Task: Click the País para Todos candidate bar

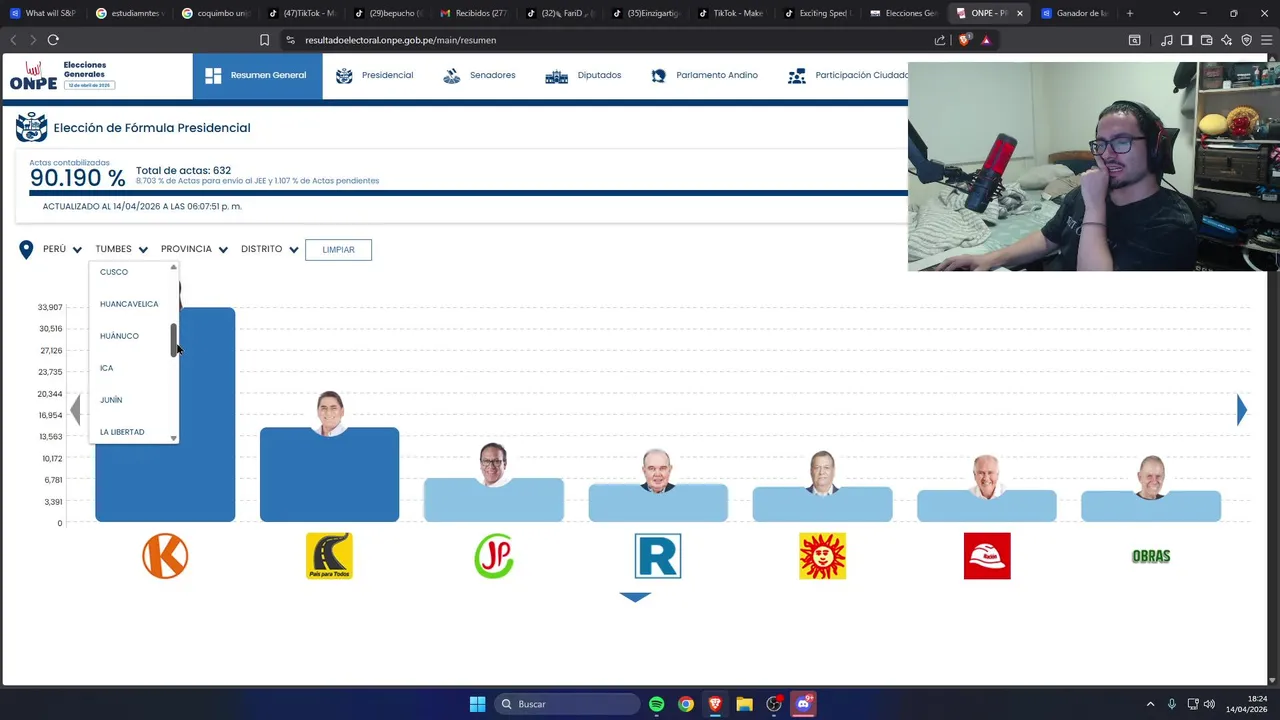Action: tap(329, 475)
